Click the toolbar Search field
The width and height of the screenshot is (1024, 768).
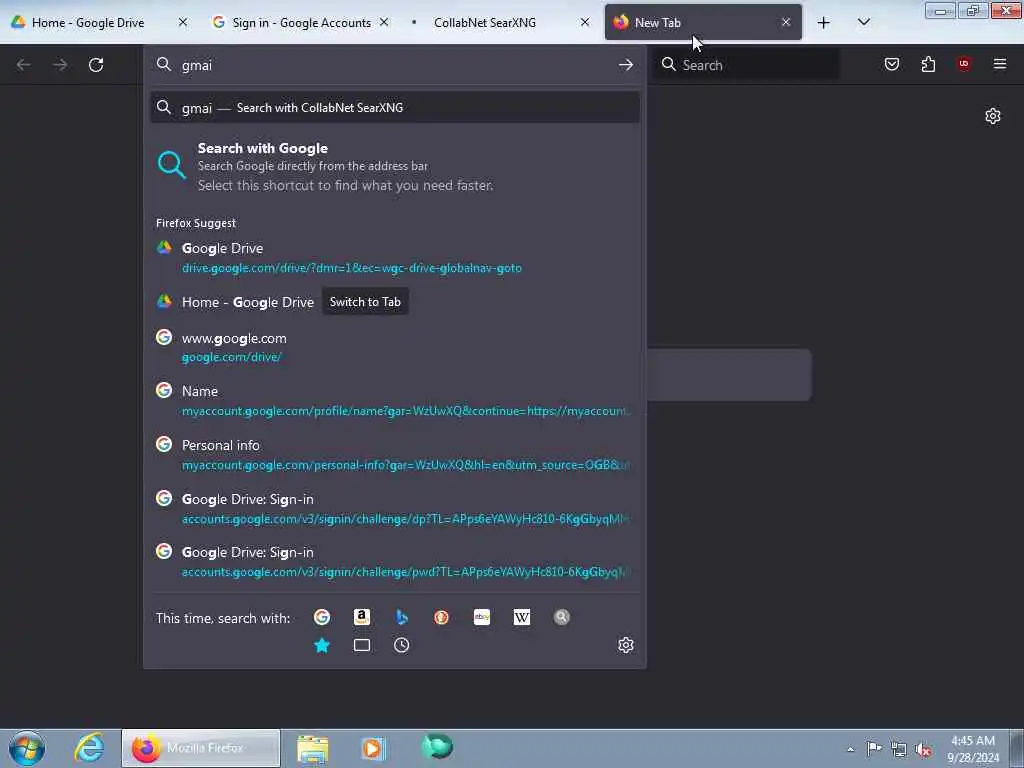pos(747,65)
